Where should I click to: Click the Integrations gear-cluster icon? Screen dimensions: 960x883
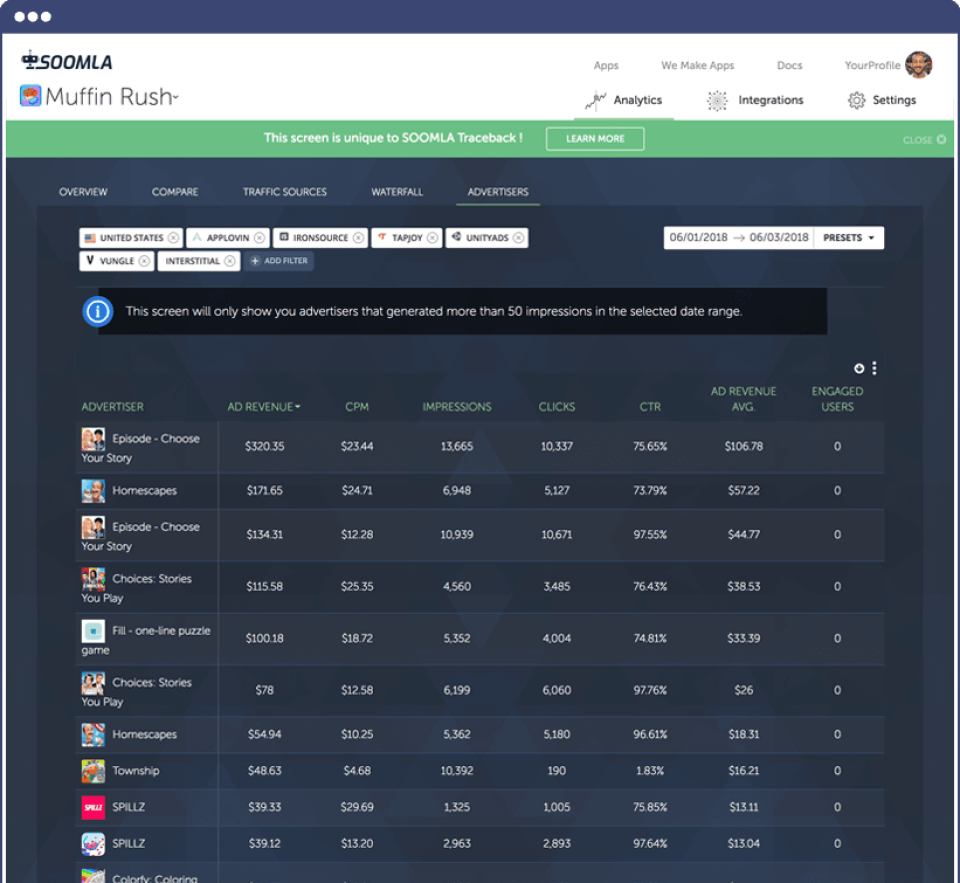(716, 100)
